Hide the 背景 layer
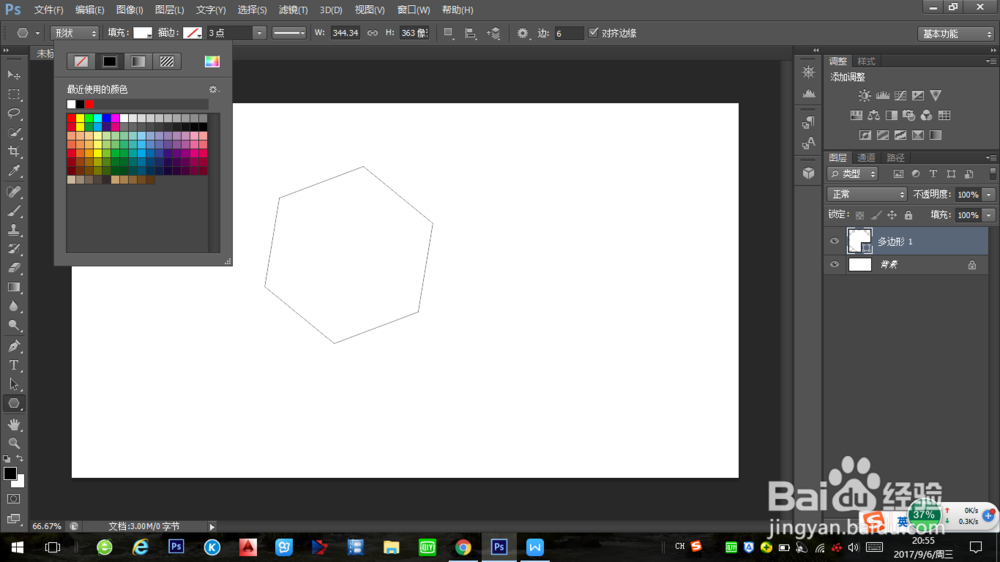Image resolution: width=1000 pixels, height=562 pixels. 834,264
